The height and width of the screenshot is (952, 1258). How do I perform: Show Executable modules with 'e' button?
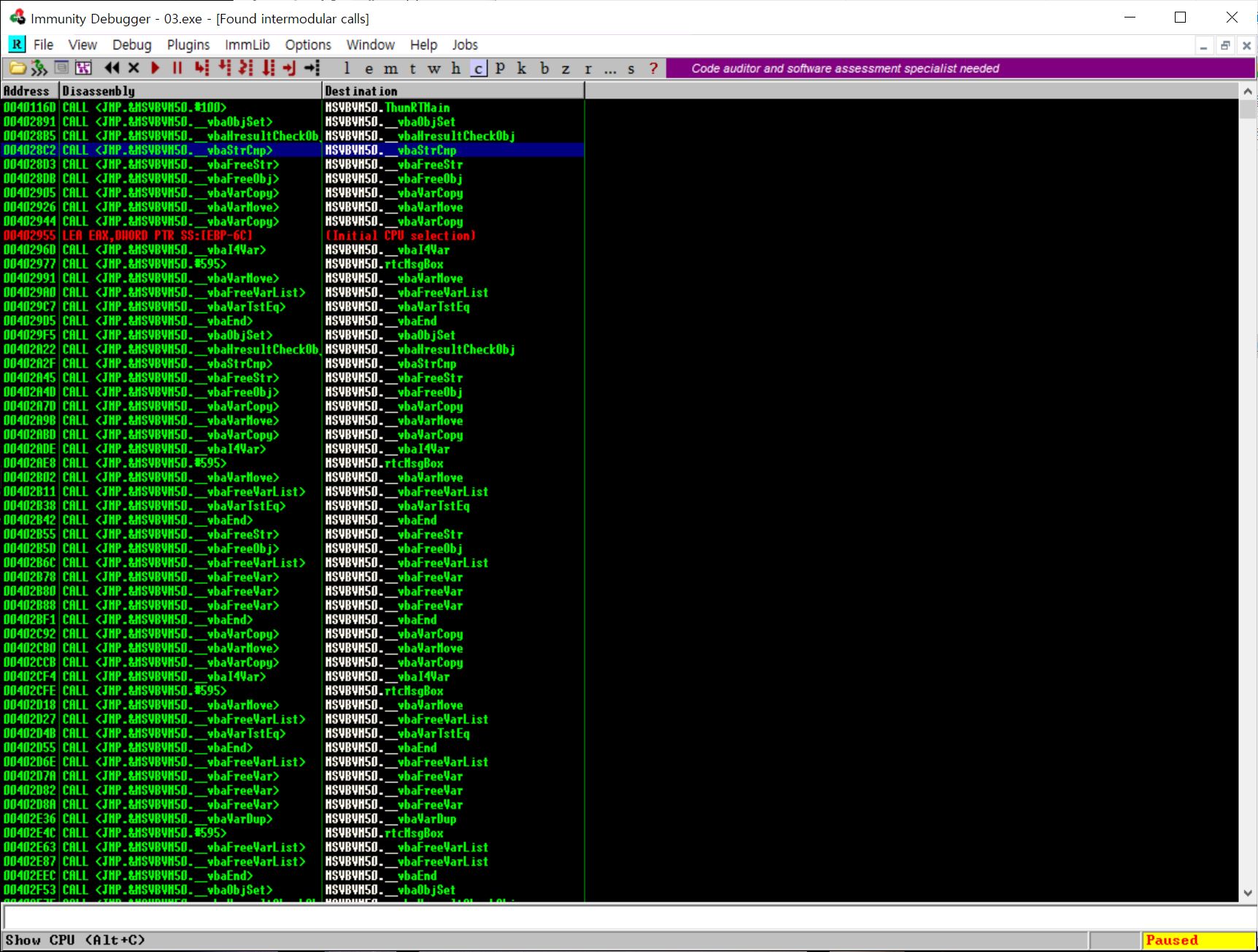[x=369, y=69]
